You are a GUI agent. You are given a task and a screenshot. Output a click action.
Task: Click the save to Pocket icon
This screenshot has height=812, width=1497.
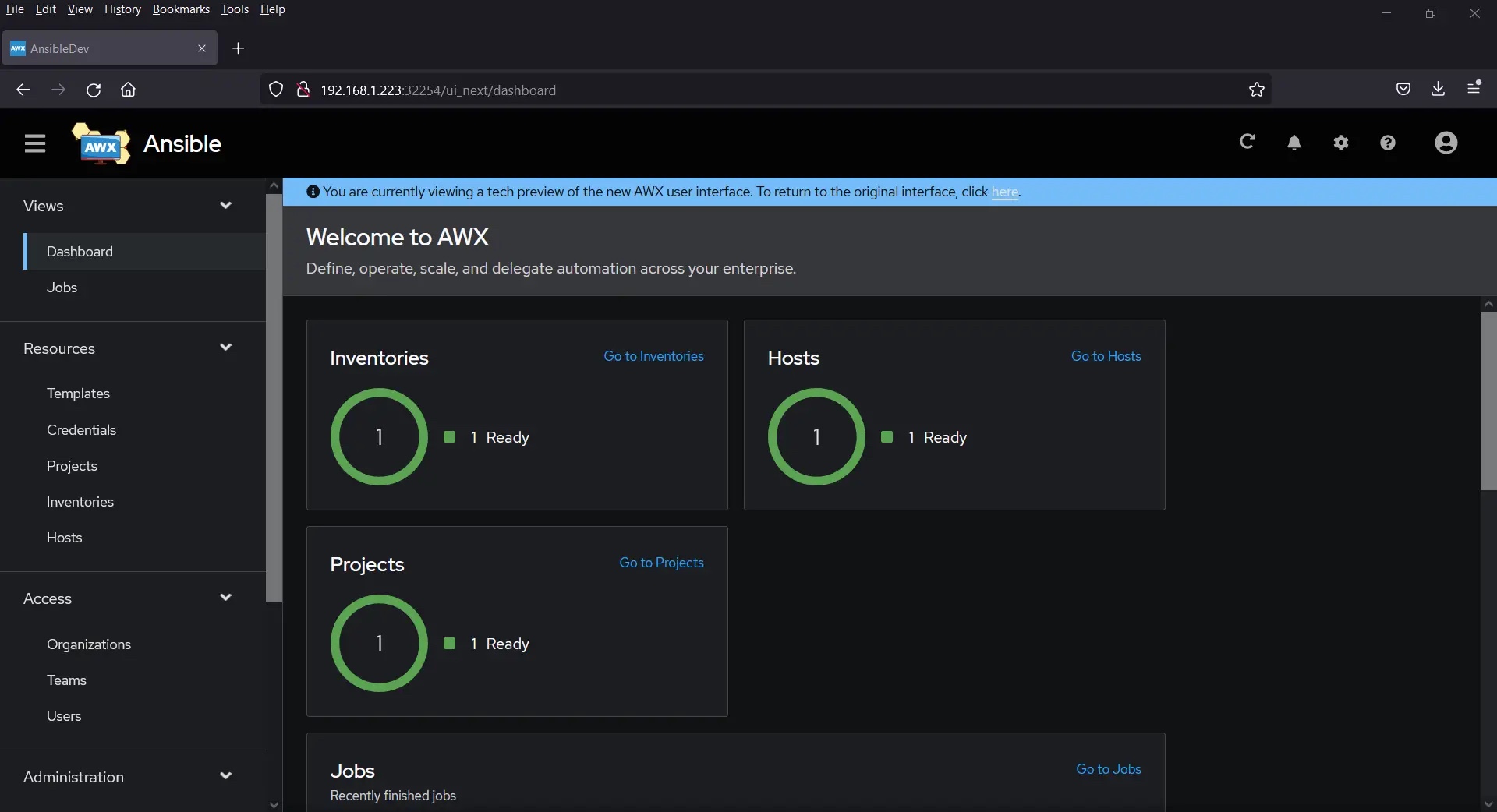(x=1403, y=89)
